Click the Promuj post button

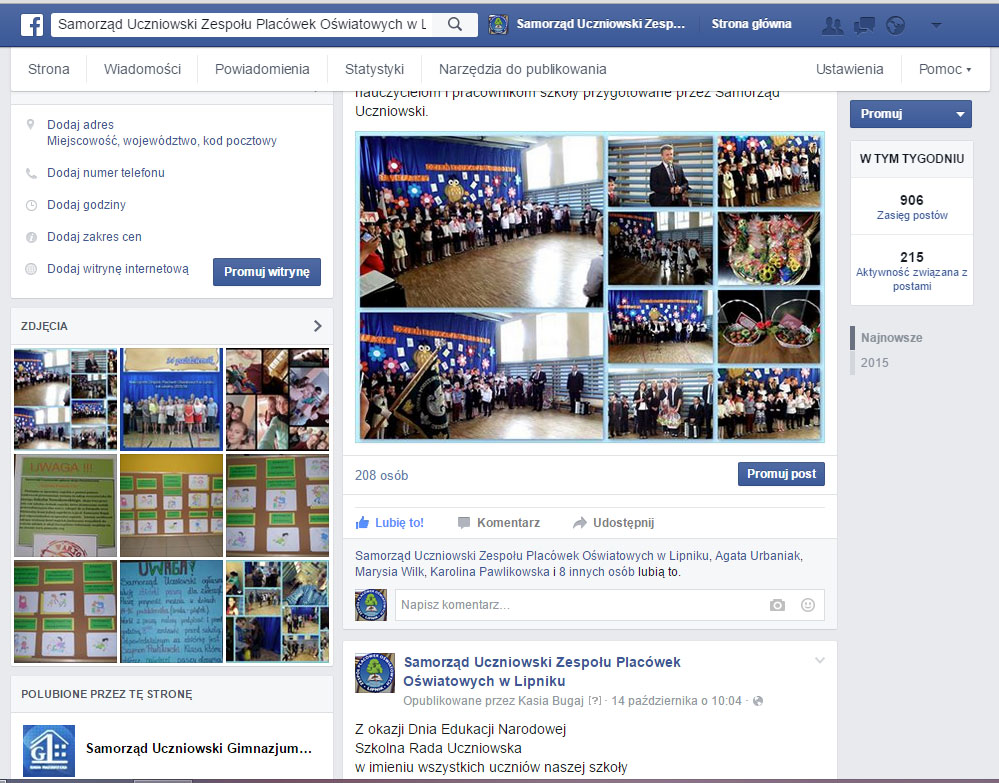(781, 474)
